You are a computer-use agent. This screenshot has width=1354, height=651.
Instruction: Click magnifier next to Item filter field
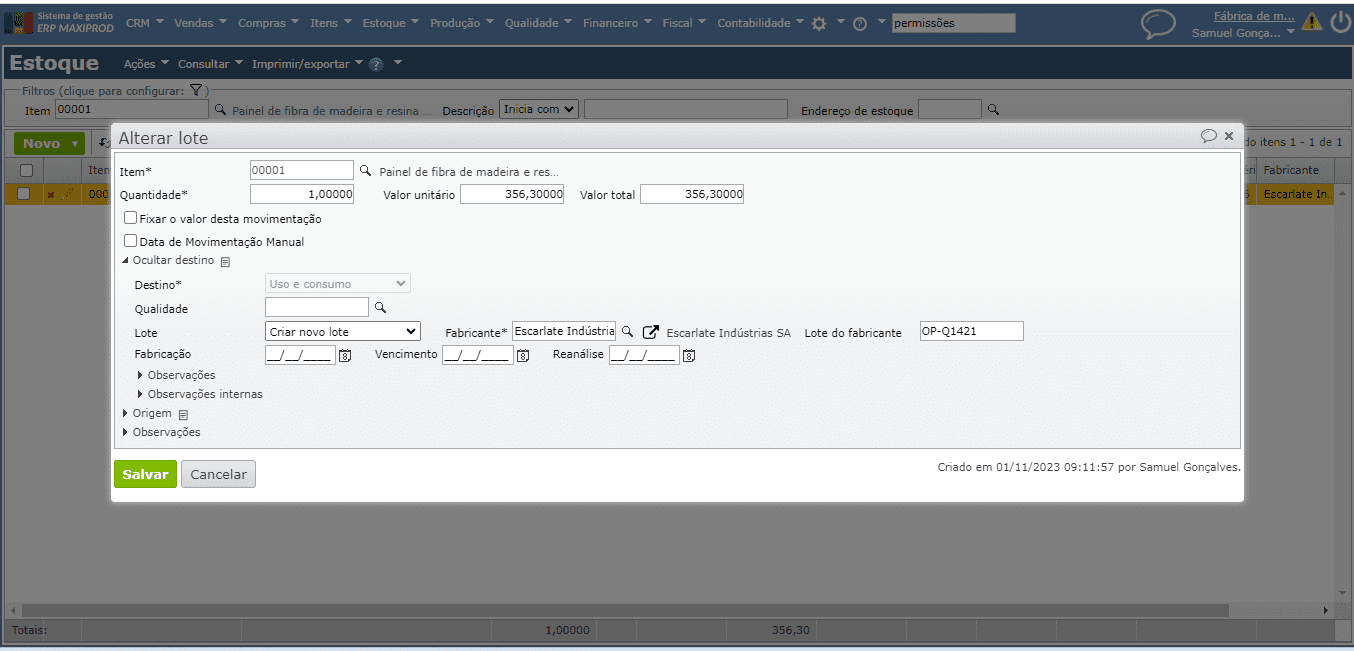click(x=218, y=110)
